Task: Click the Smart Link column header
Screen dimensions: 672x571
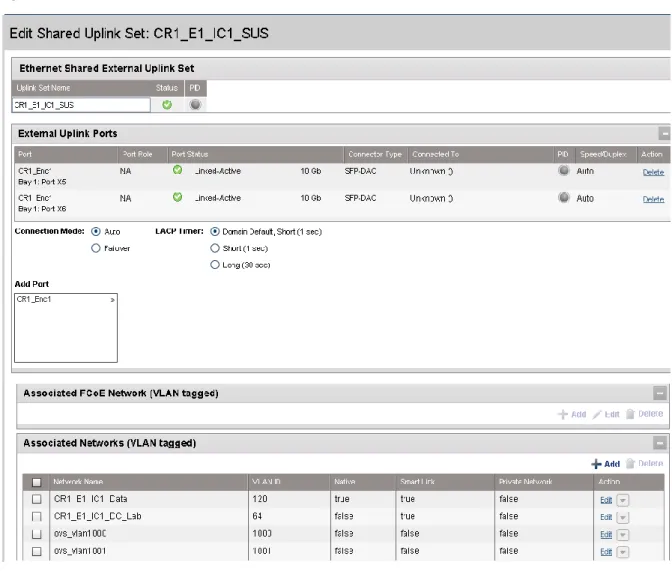Action: pyautogui.click(x=417, y=482)
